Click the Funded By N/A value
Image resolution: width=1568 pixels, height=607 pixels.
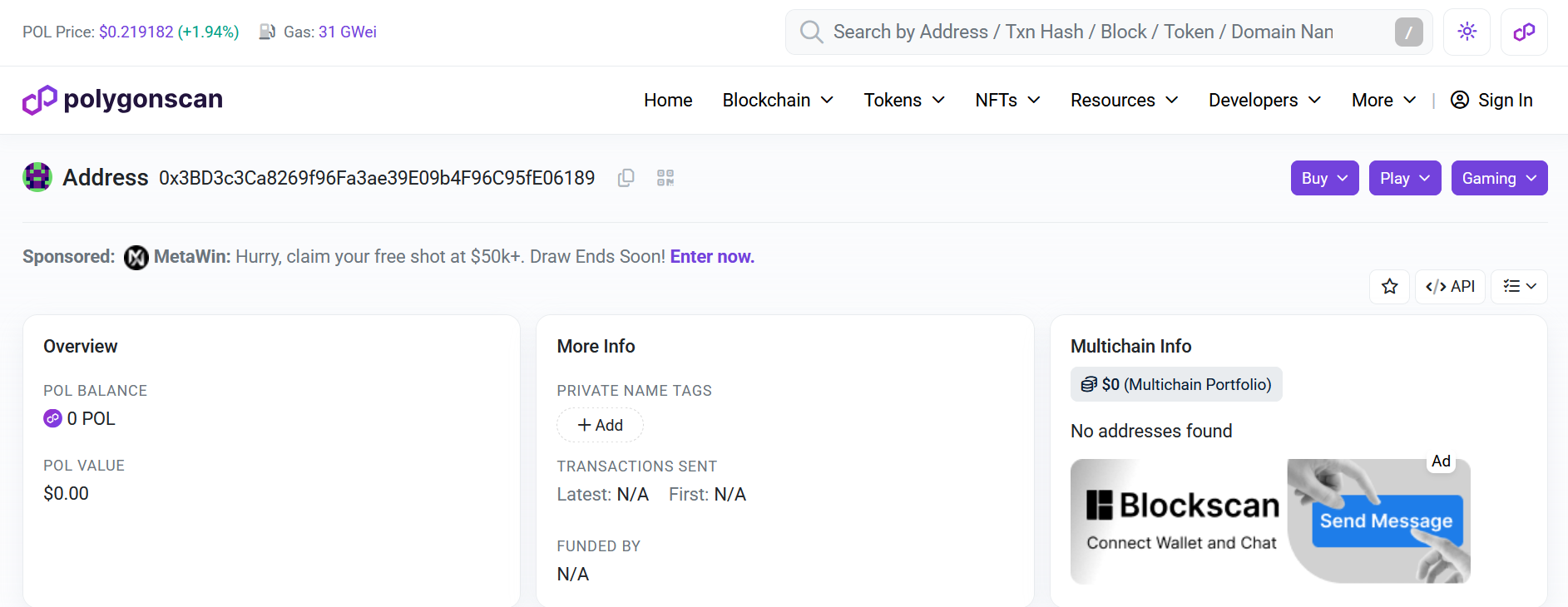coord(573,574)
